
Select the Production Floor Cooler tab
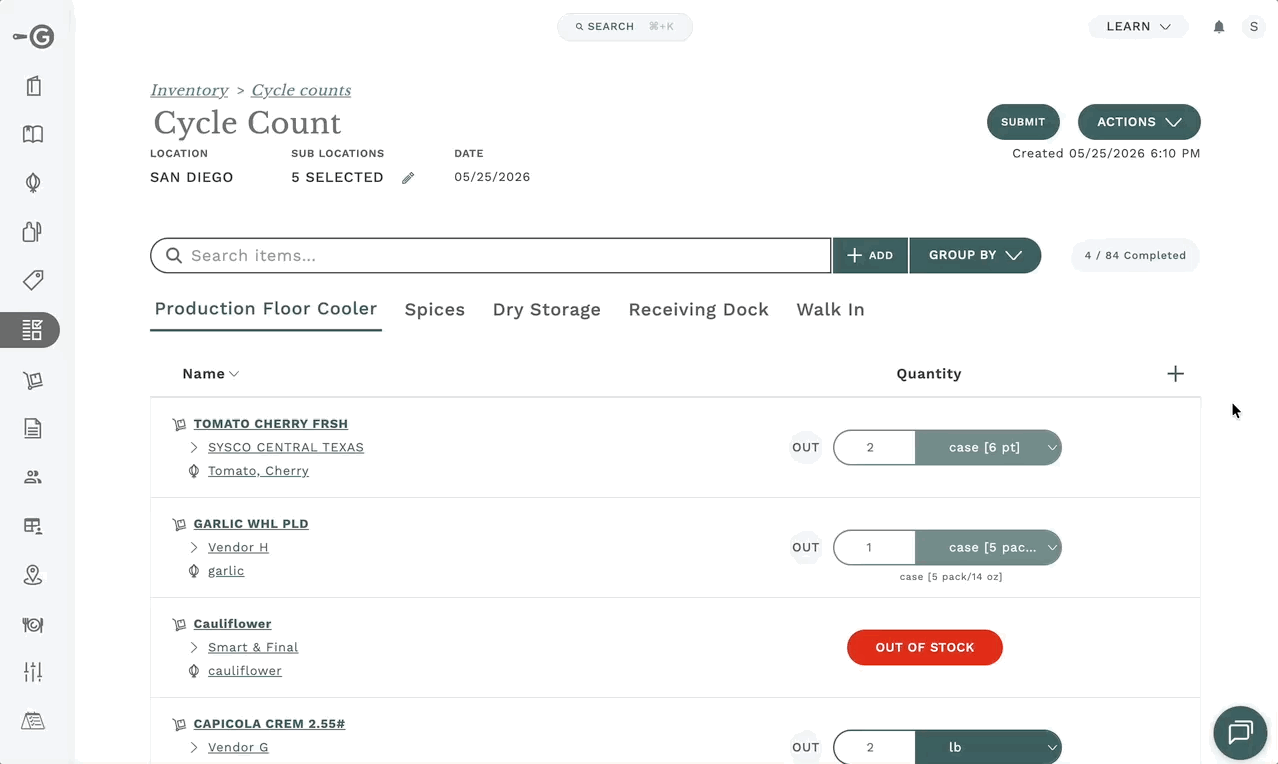coord(266,309)
